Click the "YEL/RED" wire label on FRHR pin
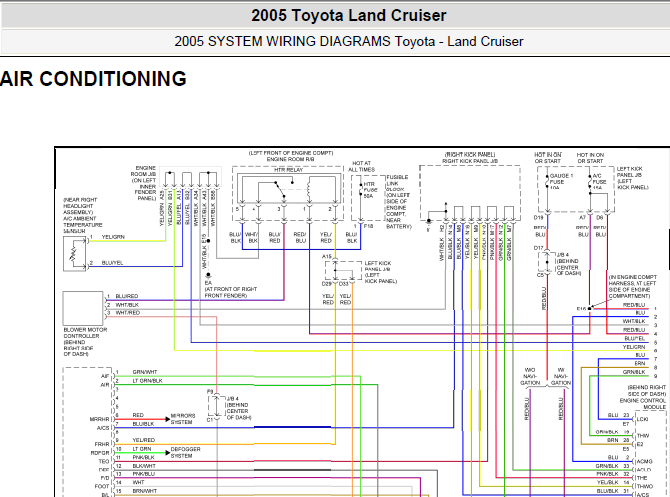Image resolution: width=670 pixels, height=497 pixels. tap(144, 440)
